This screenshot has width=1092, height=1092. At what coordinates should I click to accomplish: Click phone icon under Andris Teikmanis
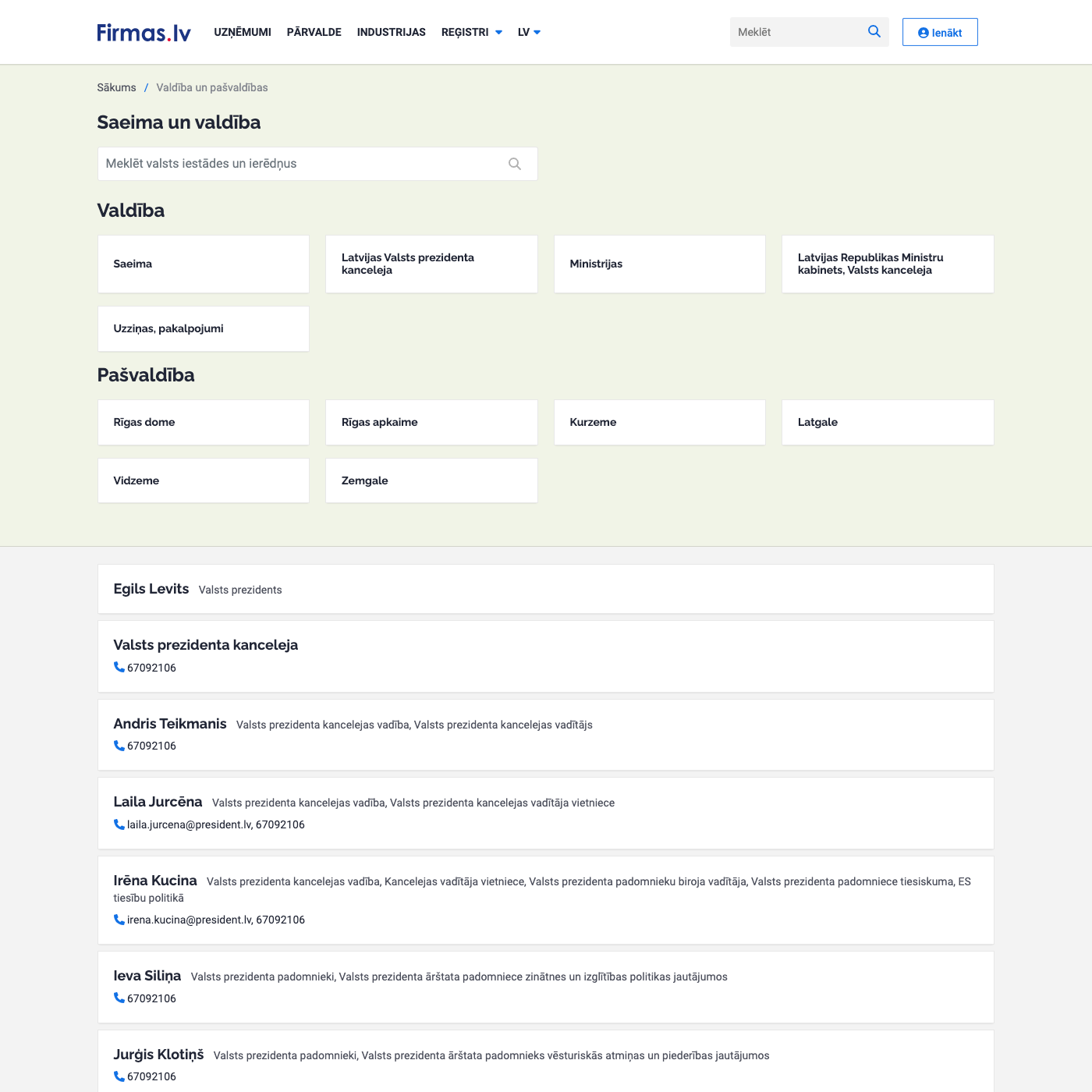[119, 746]
